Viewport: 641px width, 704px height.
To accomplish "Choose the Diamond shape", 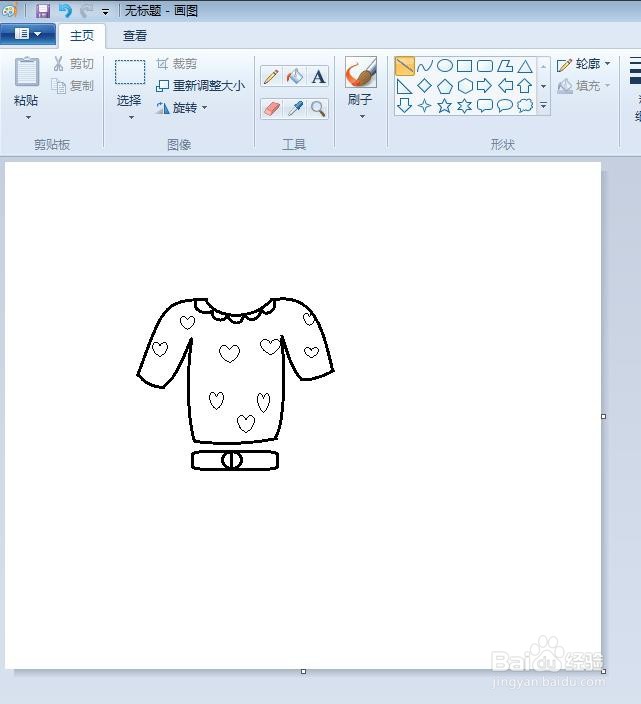I will point(424,86).
